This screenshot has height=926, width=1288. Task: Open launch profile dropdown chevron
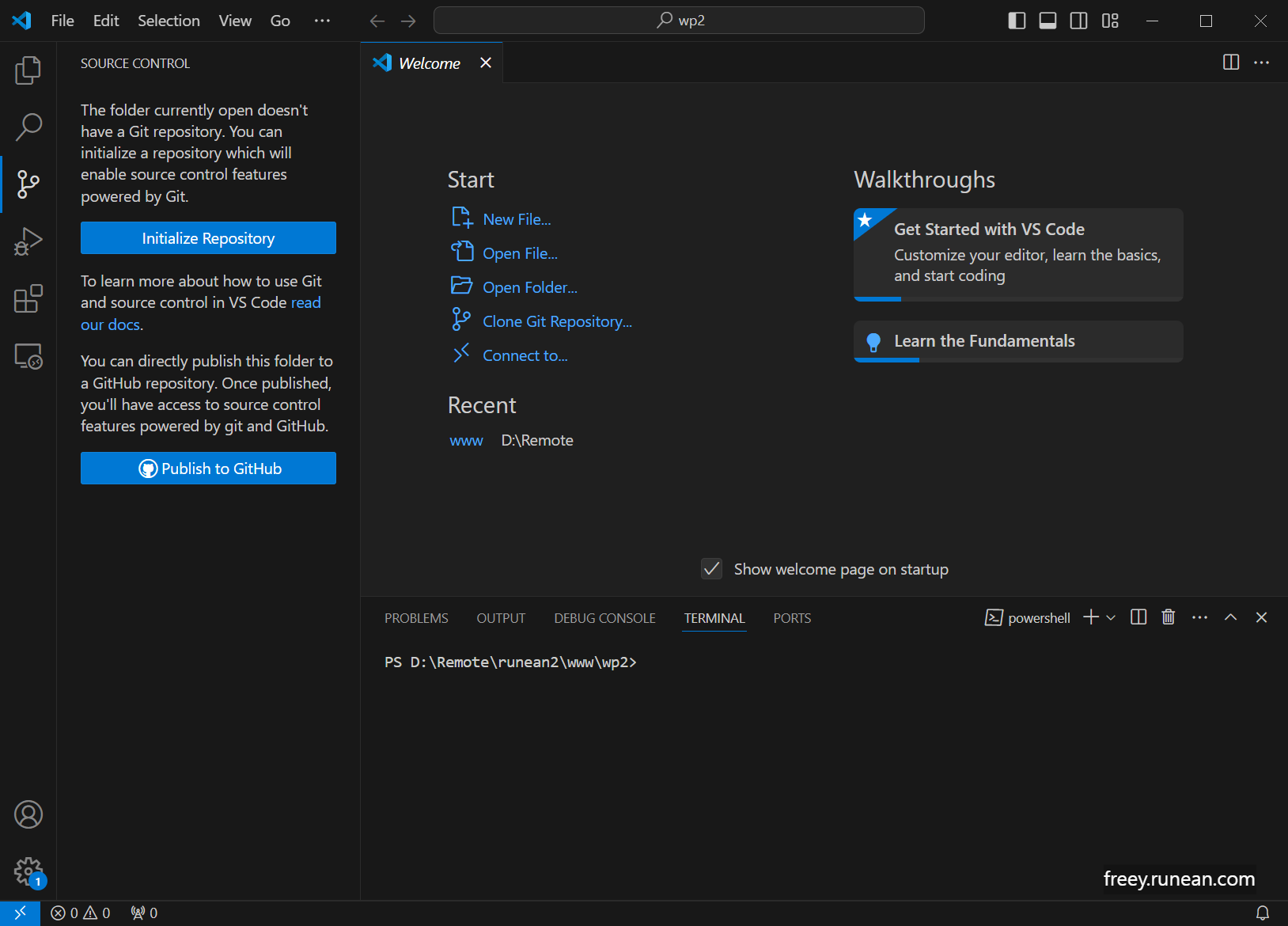[1111, 617]
